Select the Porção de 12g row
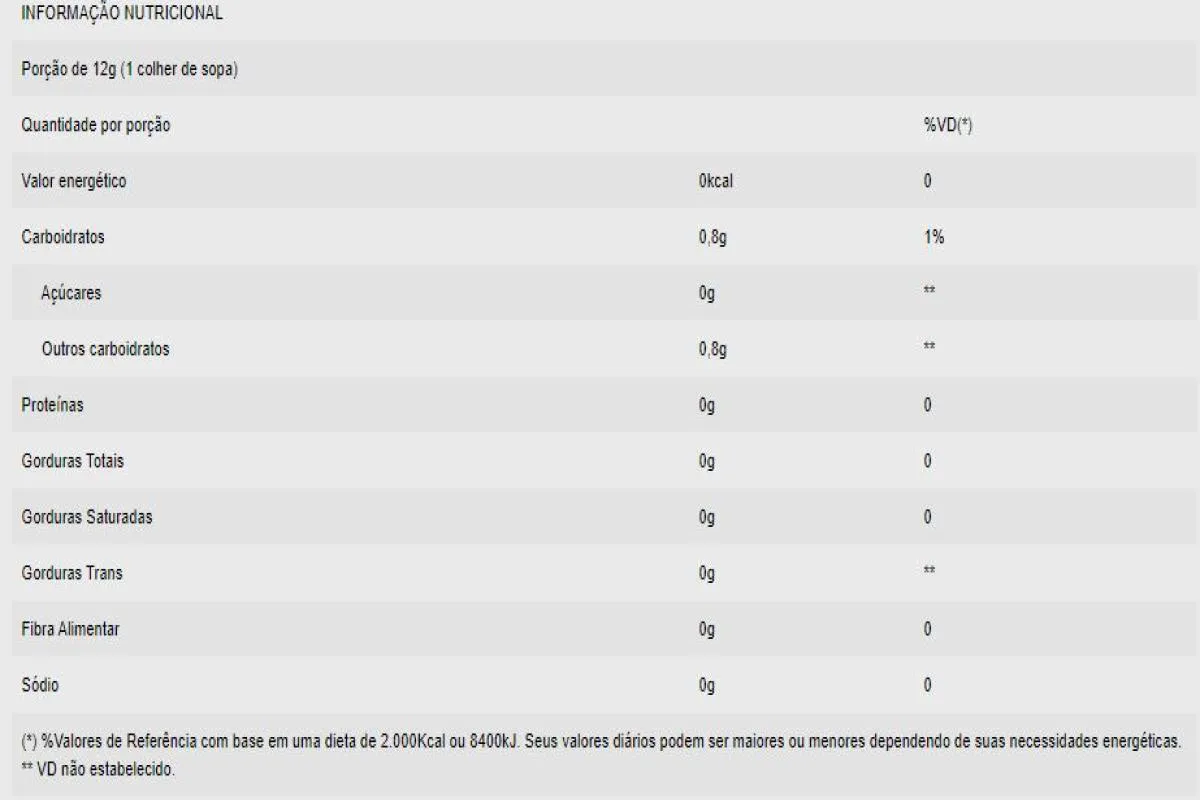Image resolution: width=1200 pixels, height=800 pixels. click(x=600, y=69)
